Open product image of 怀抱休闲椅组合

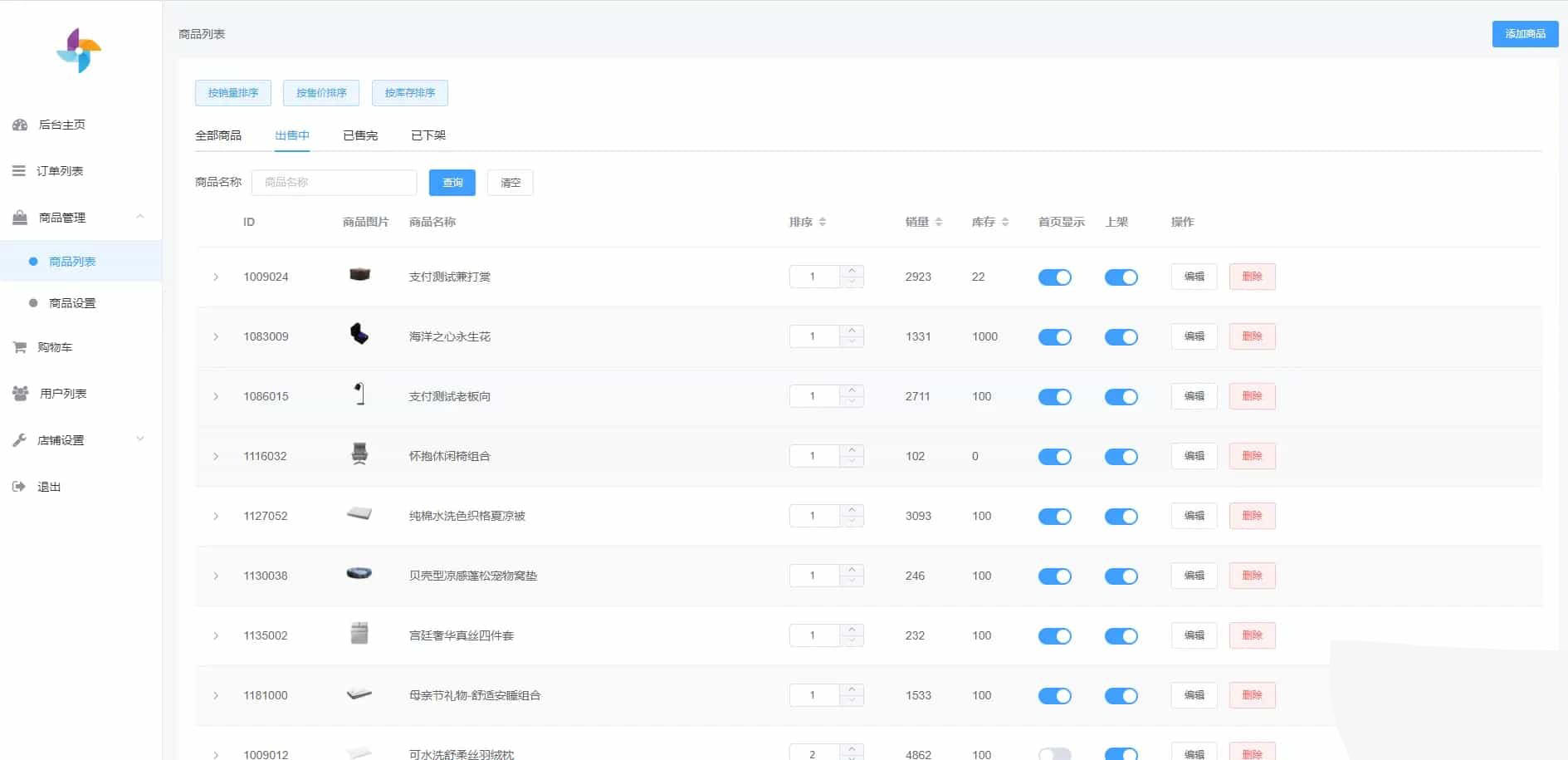(359, 454)
